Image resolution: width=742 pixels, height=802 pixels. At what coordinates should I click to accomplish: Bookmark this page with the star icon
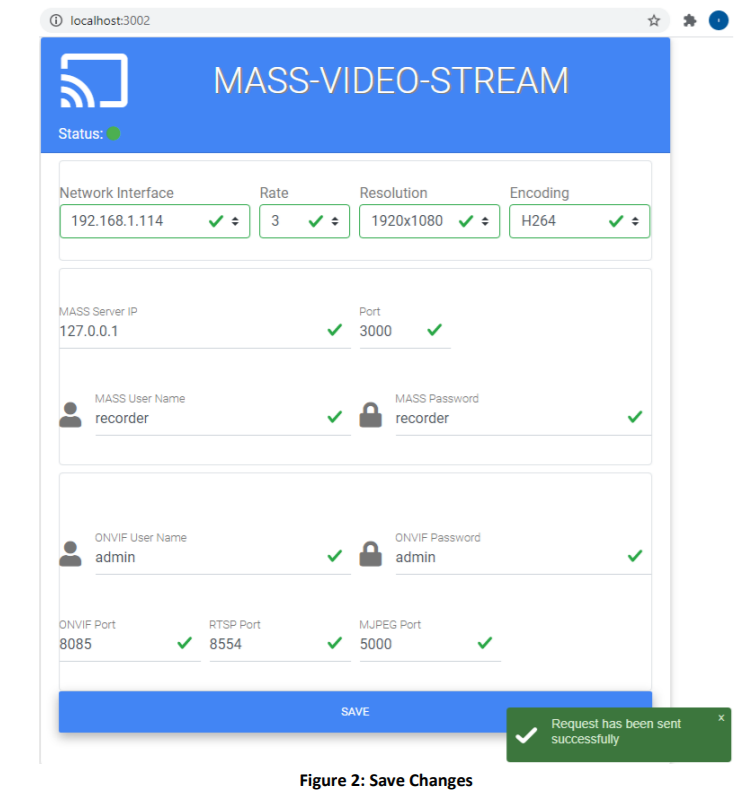pos(654,20)
